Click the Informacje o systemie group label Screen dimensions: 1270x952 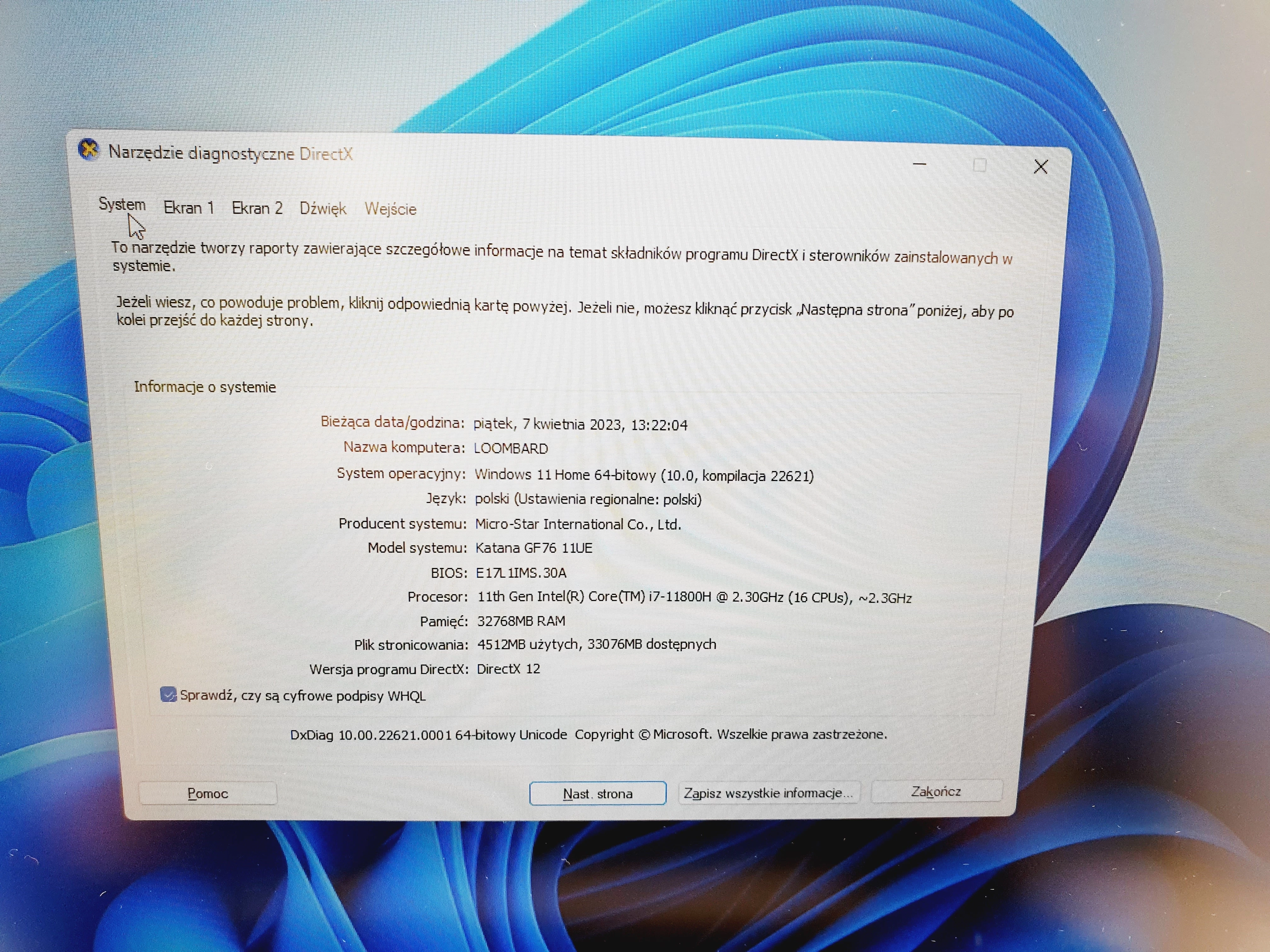pos(205,387)
